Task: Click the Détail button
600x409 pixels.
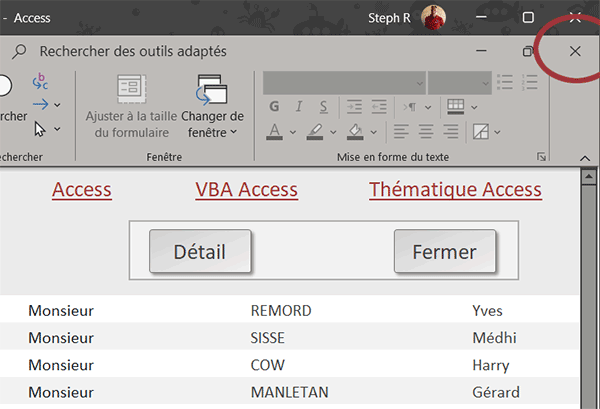Action: (x=200, y=251)
